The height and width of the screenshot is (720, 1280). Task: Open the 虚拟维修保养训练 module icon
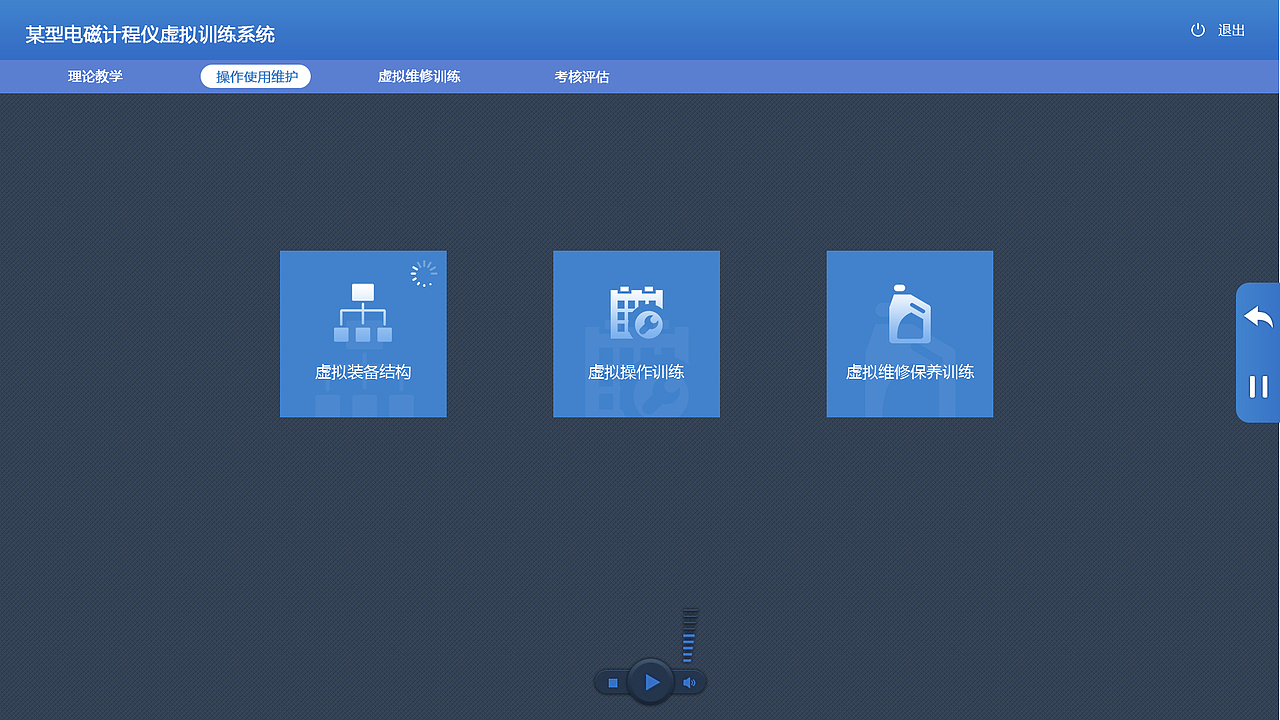[909, 334]
